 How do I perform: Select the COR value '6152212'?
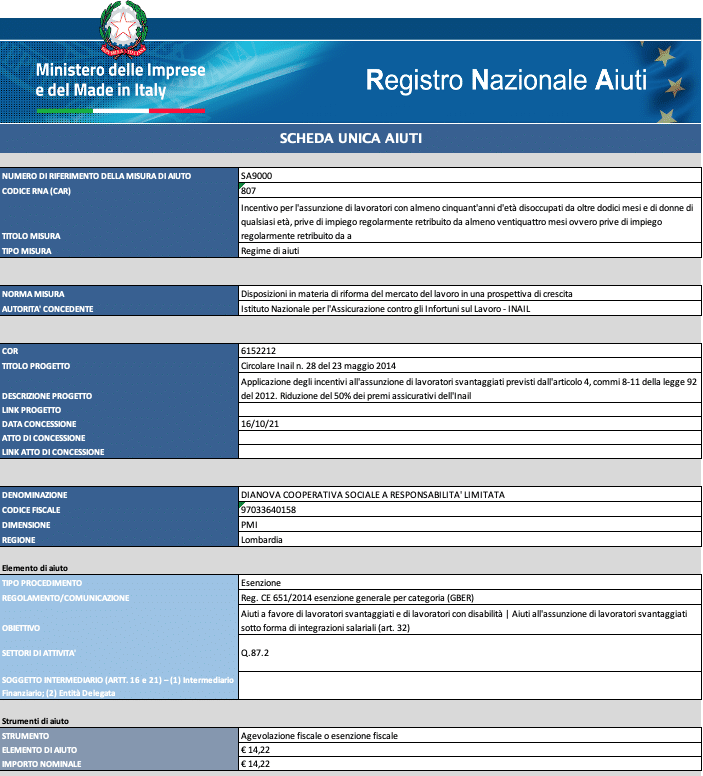tap(470, 350)
